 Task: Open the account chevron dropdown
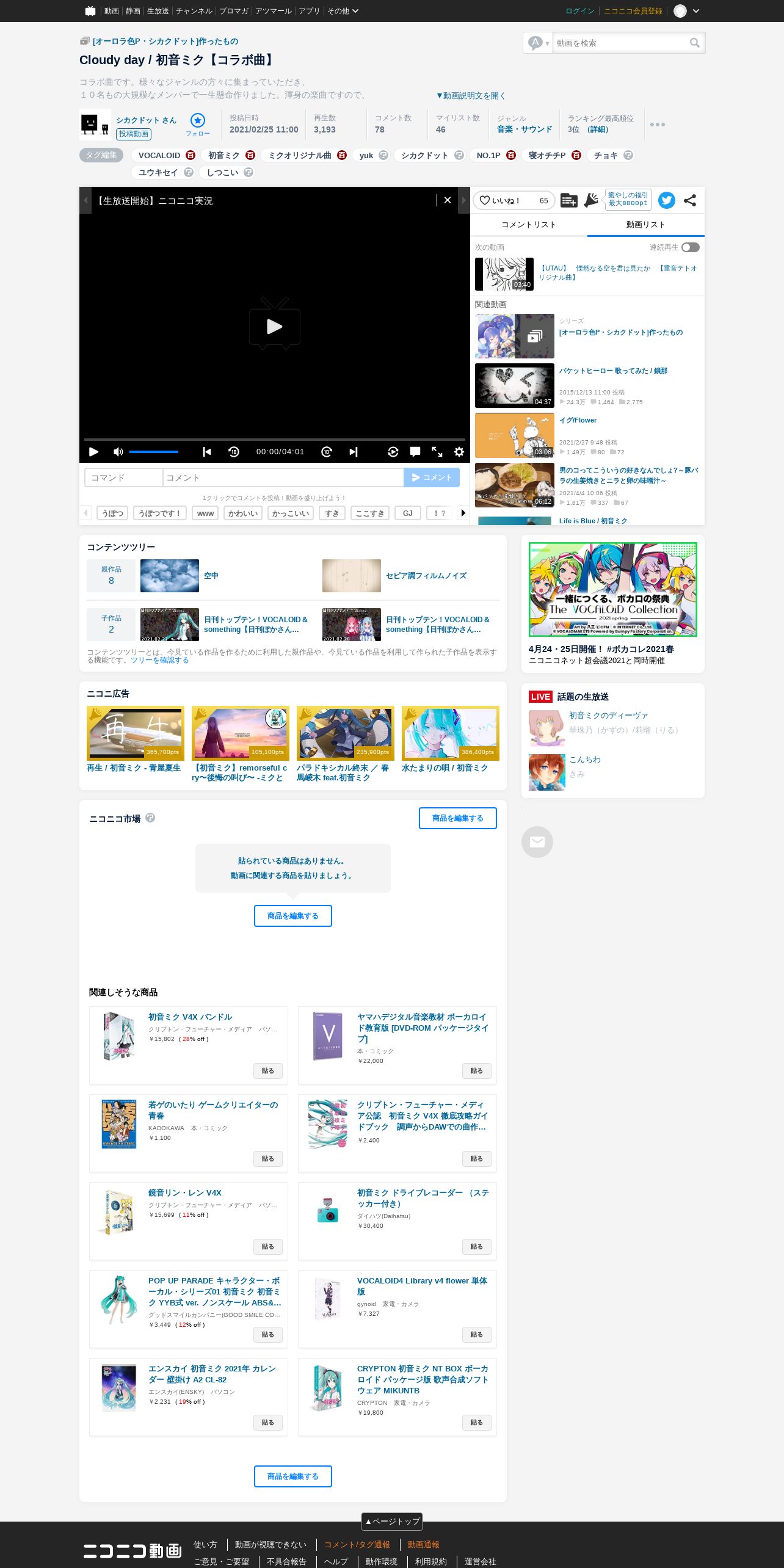pyautogui.click(x=696, y=11)
